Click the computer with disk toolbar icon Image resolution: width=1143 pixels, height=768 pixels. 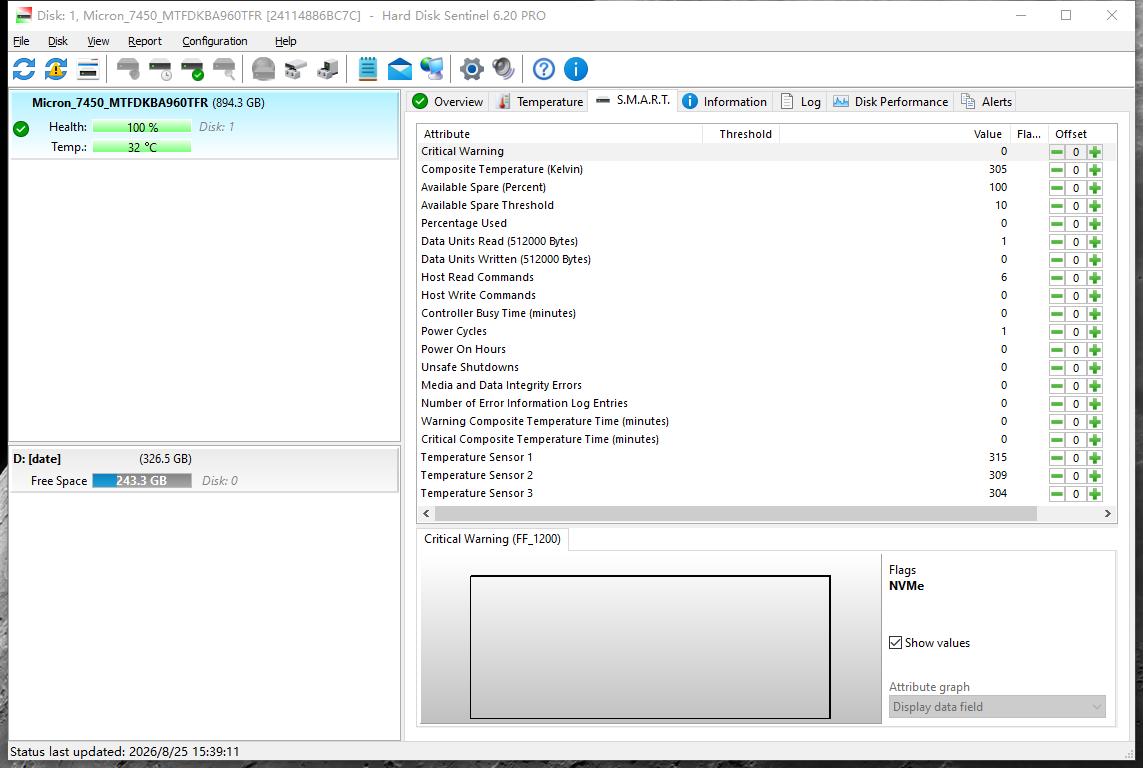pos(327,69)
